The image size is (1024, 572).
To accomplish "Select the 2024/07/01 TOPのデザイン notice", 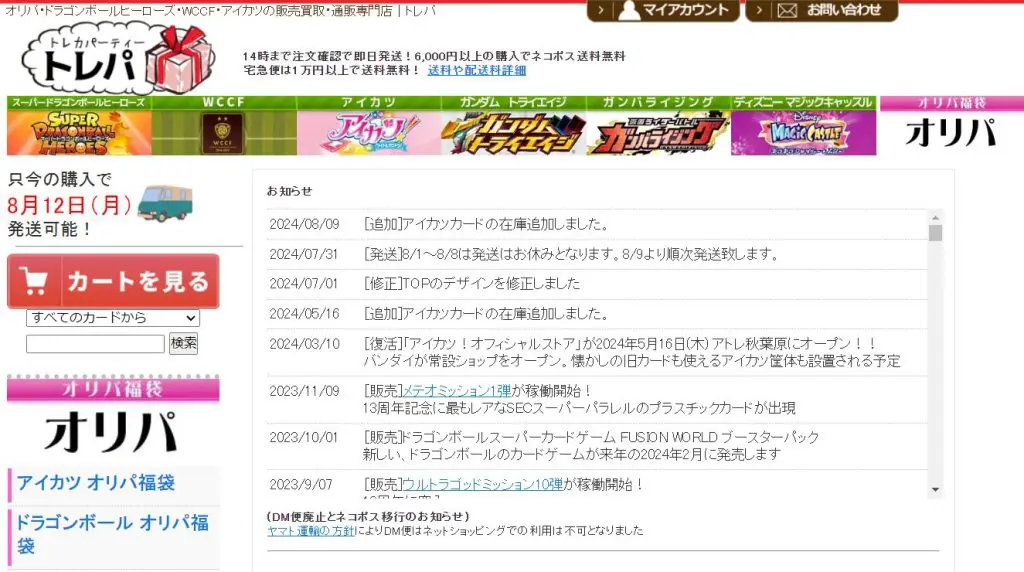I will tap(597, 284).
